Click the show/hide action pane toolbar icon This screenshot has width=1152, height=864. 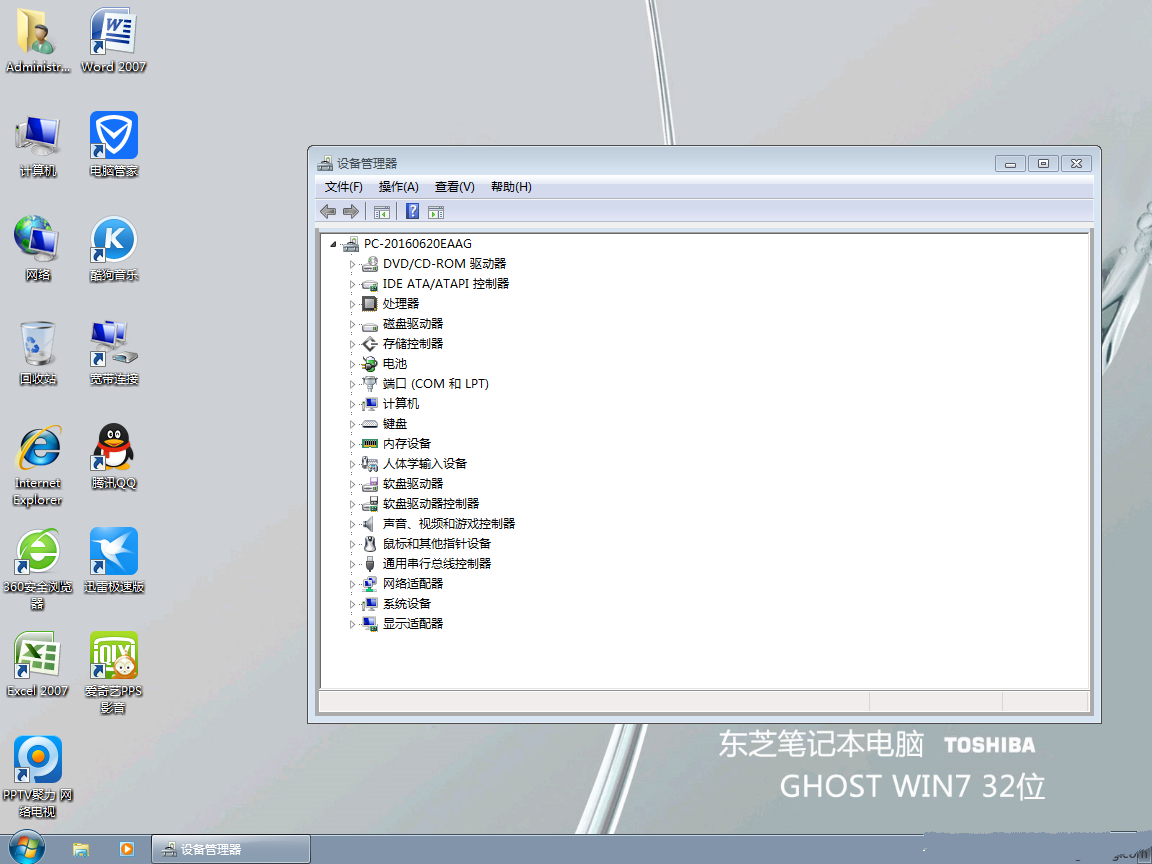[435, 211]
